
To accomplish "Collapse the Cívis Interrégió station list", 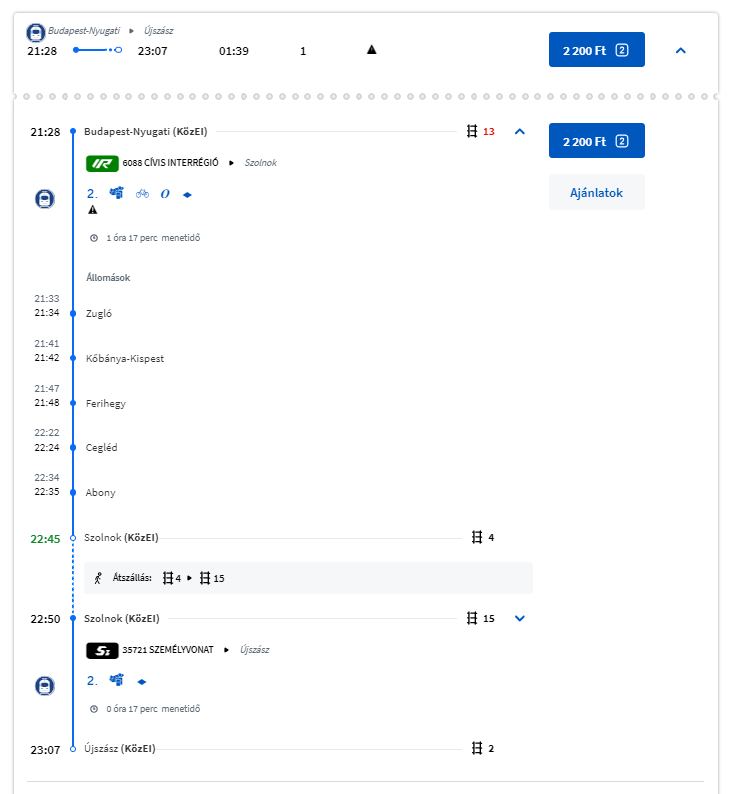I will (520, 132).
